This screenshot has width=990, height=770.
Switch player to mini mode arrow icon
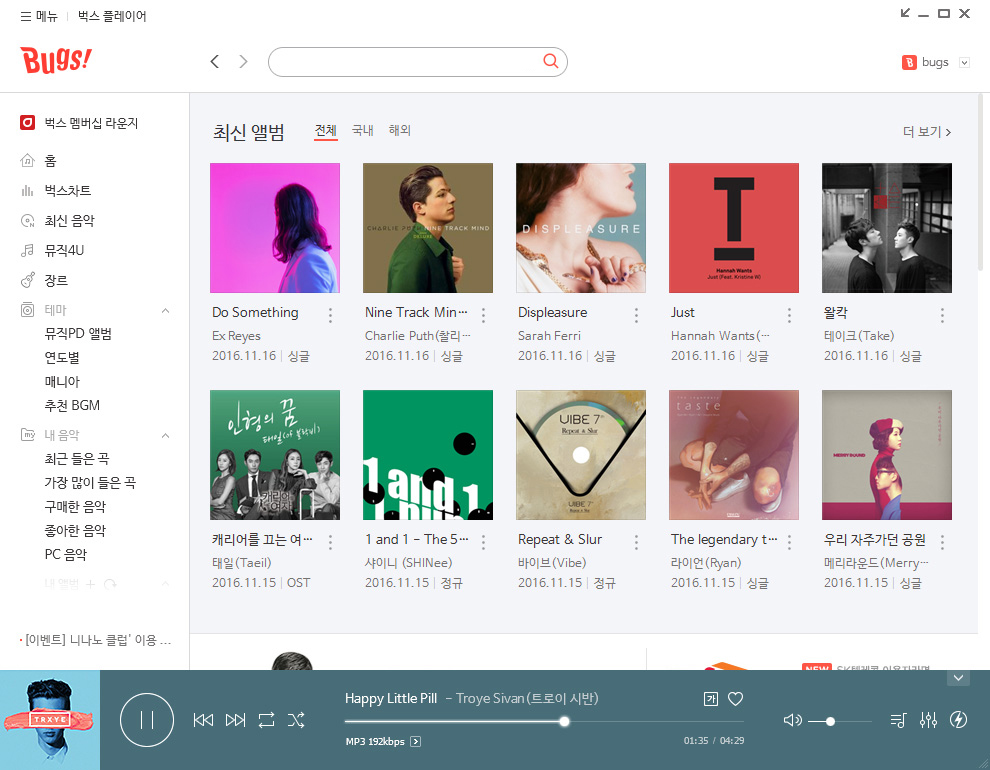tap(905, 13)
